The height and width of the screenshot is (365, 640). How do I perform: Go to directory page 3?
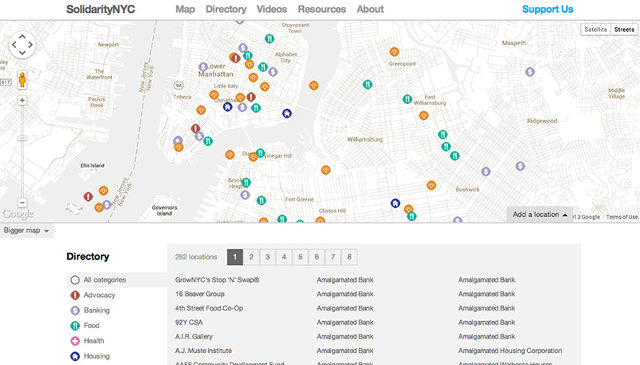267,257
